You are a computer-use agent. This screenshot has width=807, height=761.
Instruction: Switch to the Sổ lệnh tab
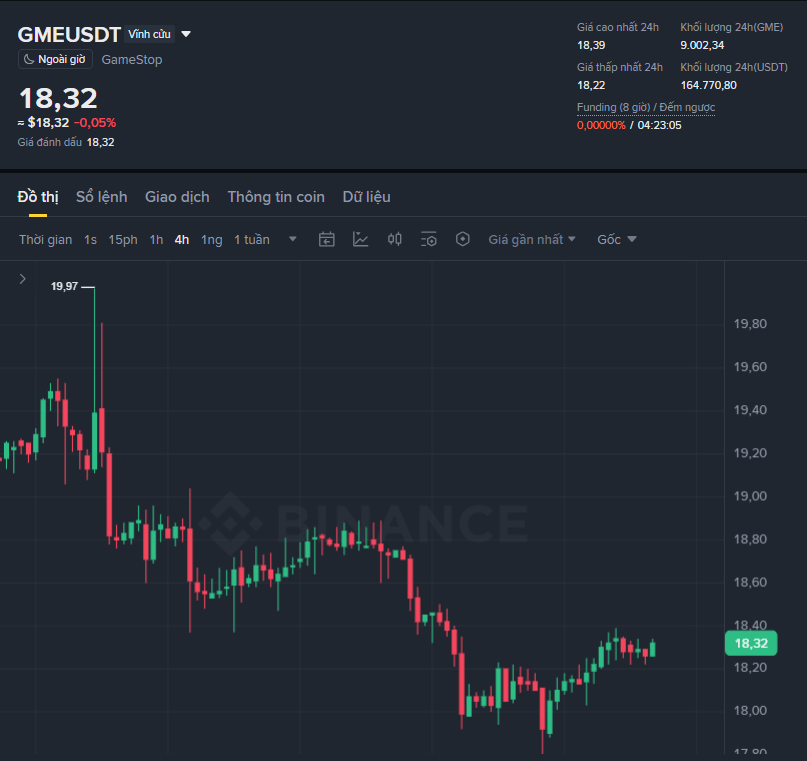(x=101, y=197)
